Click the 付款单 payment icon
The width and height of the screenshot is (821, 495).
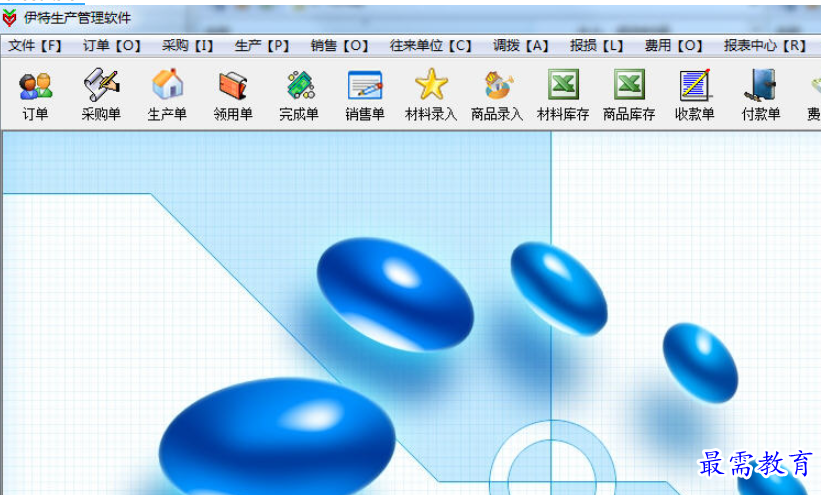(760, 85)
